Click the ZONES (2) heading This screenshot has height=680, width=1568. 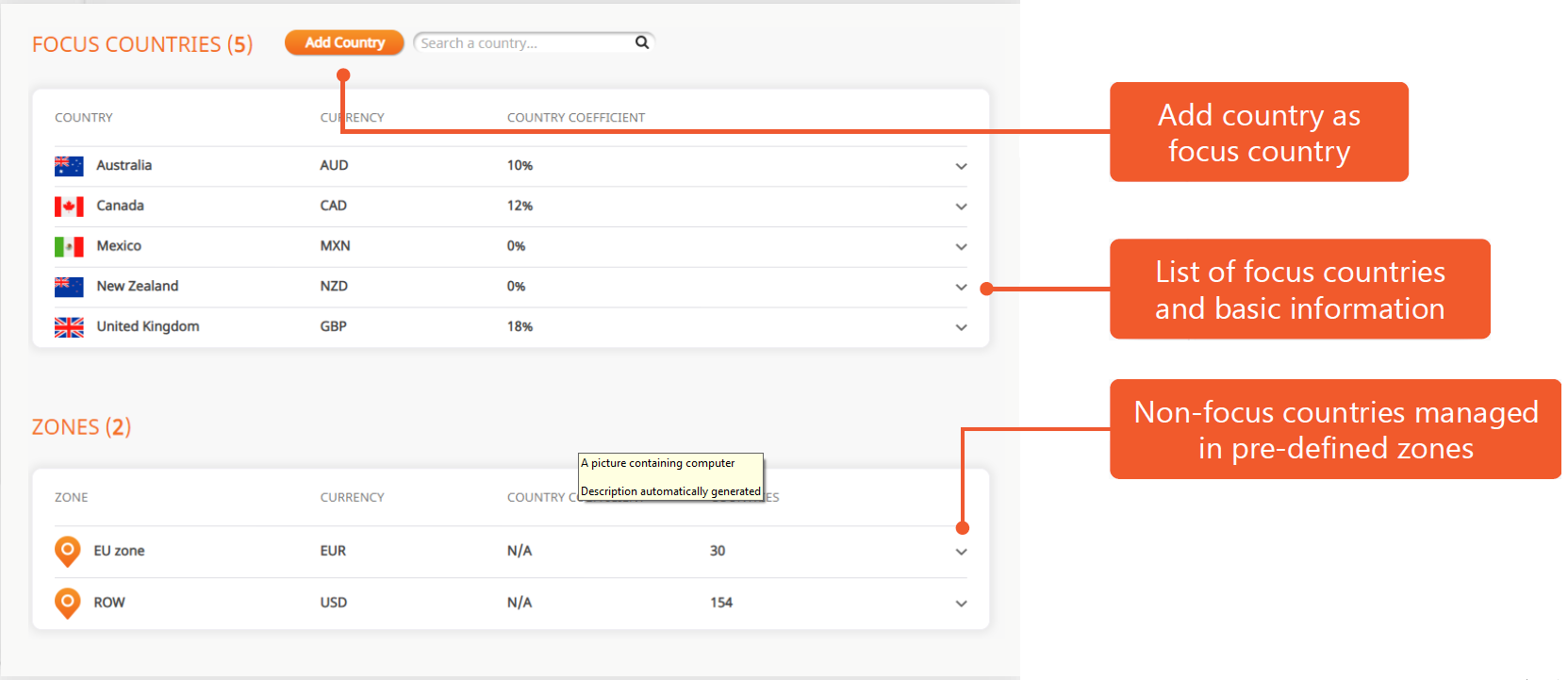[x=81, y=427]
